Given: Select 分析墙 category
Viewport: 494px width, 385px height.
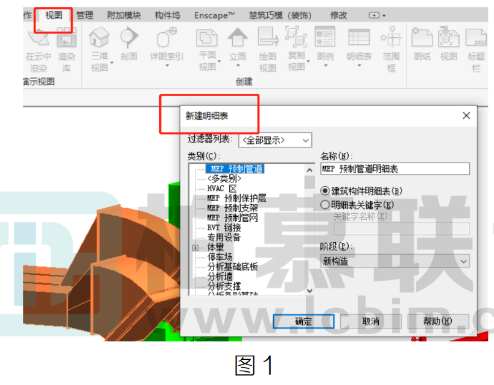Looking at the screenshot, I should click(x=220, y=276).
